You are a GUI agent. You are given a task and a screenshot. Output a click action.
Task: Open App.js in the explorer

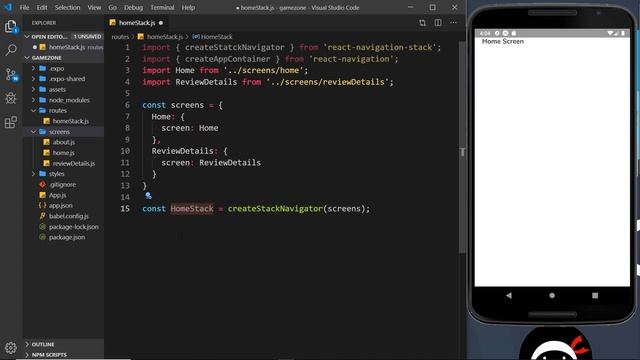[x=57, y=195]
